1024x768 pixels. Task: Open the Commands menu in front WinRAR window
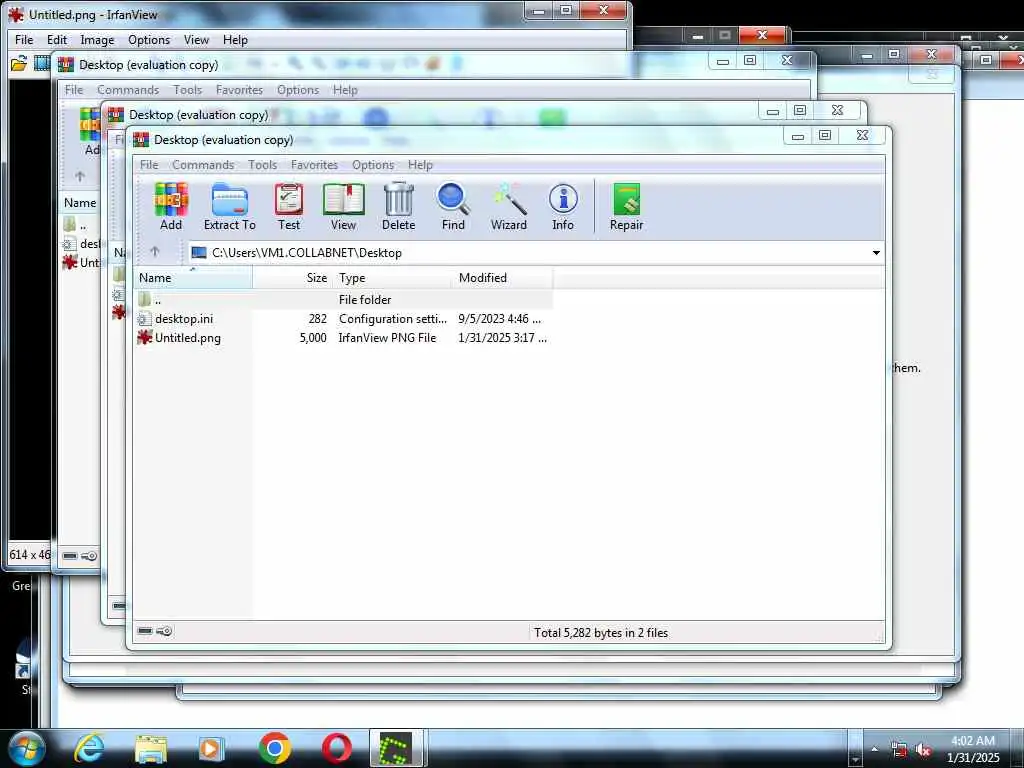click(x=203, y=165)
